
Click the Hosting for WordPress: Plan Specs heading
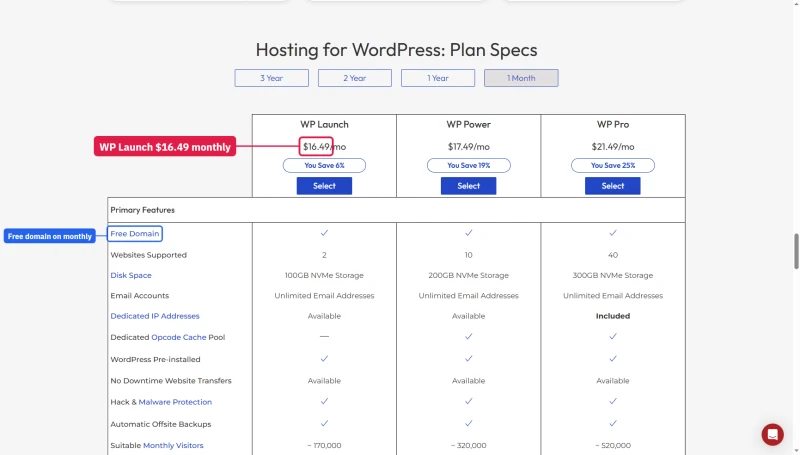tap(396, 50)
